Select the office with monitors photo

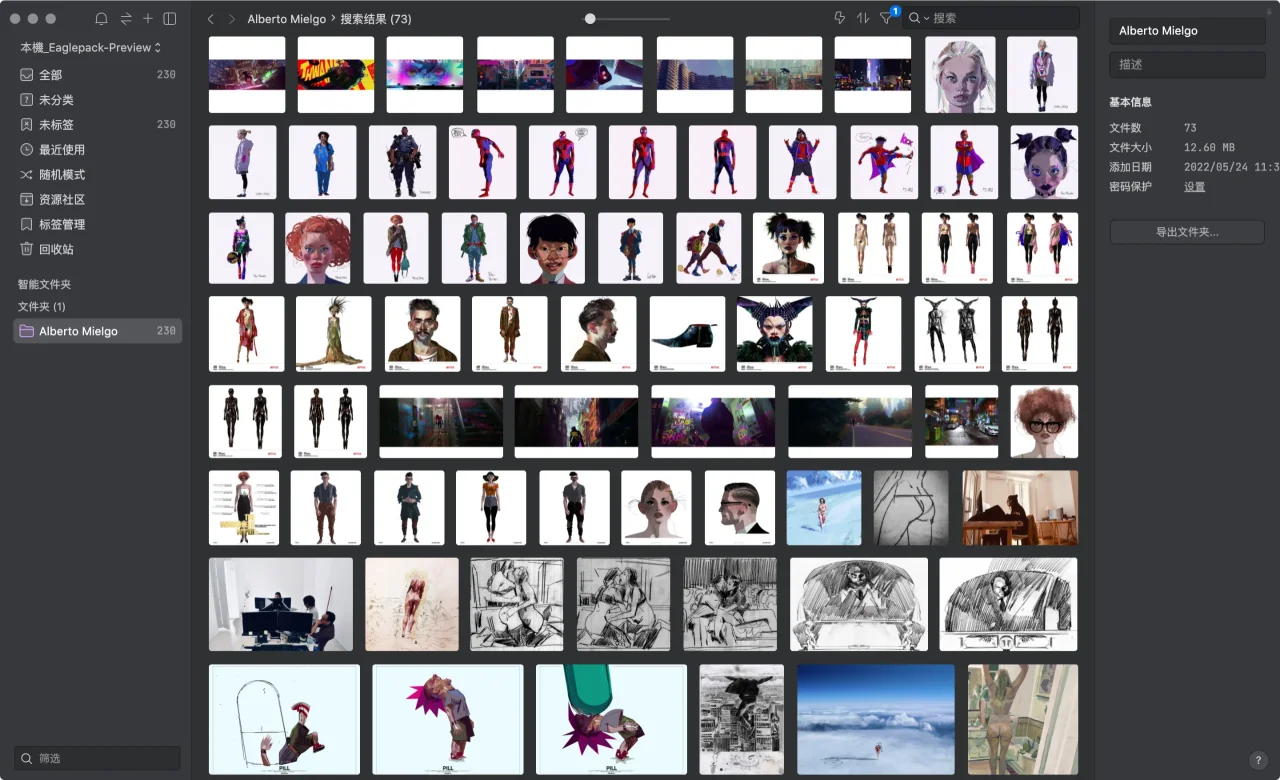pos(281,605)
